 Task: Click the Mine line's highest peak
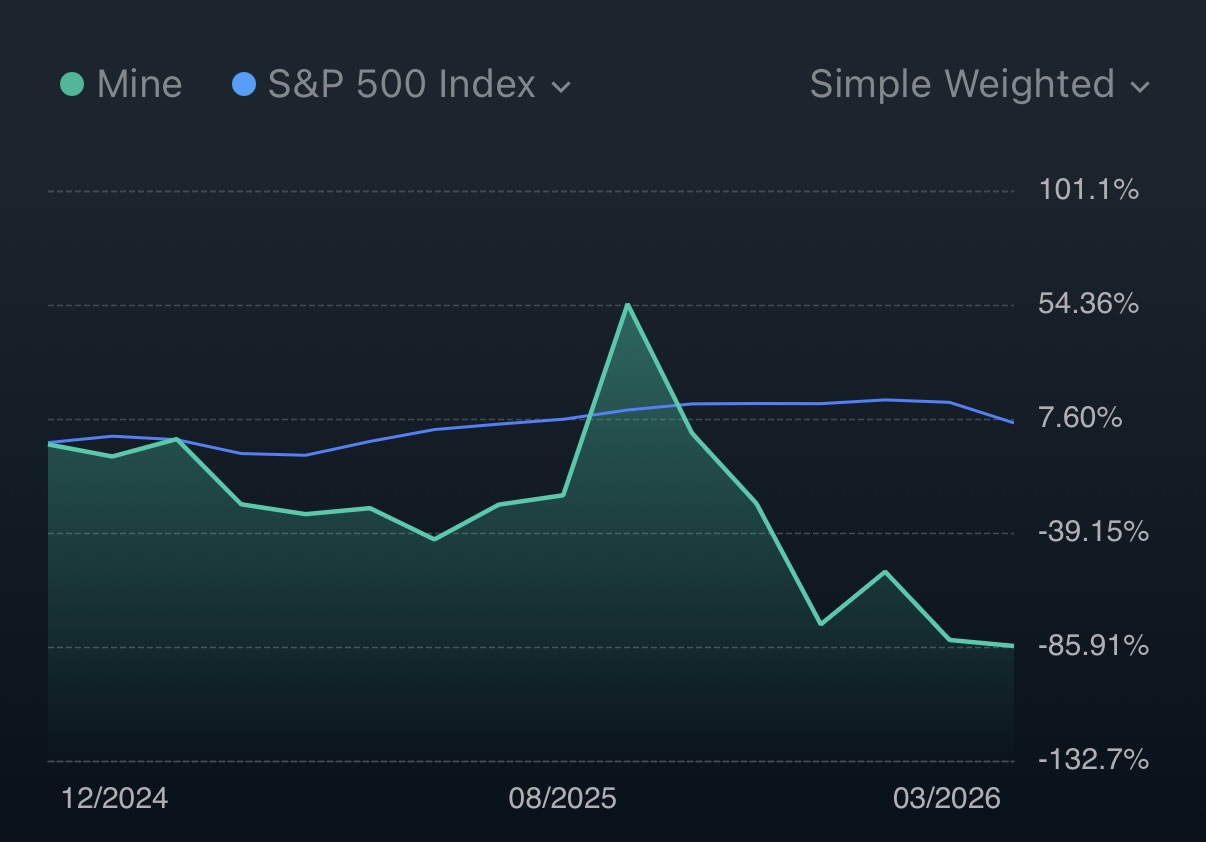pos(627,304)
